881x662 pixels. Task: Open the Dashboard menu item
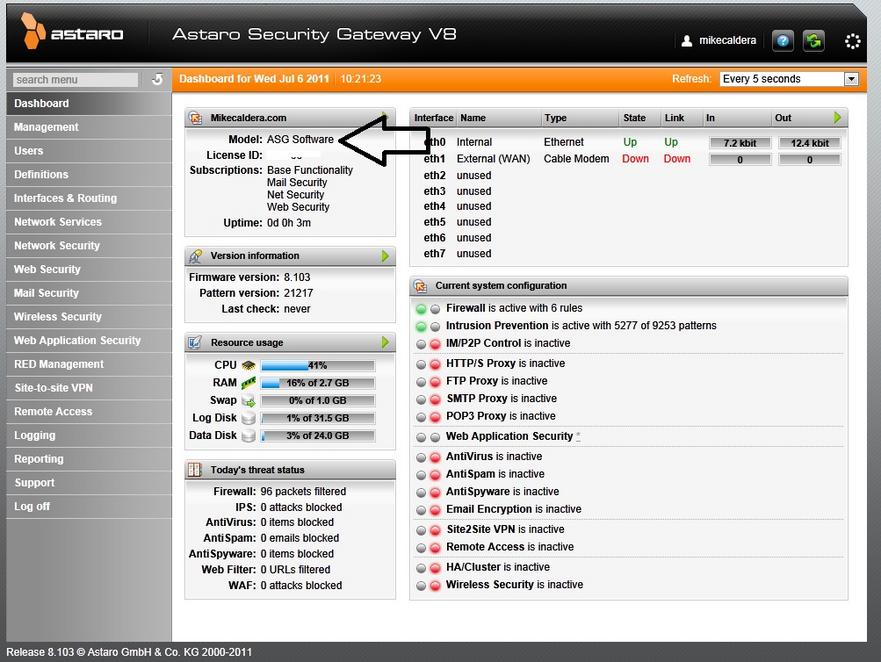click(89, 103)
